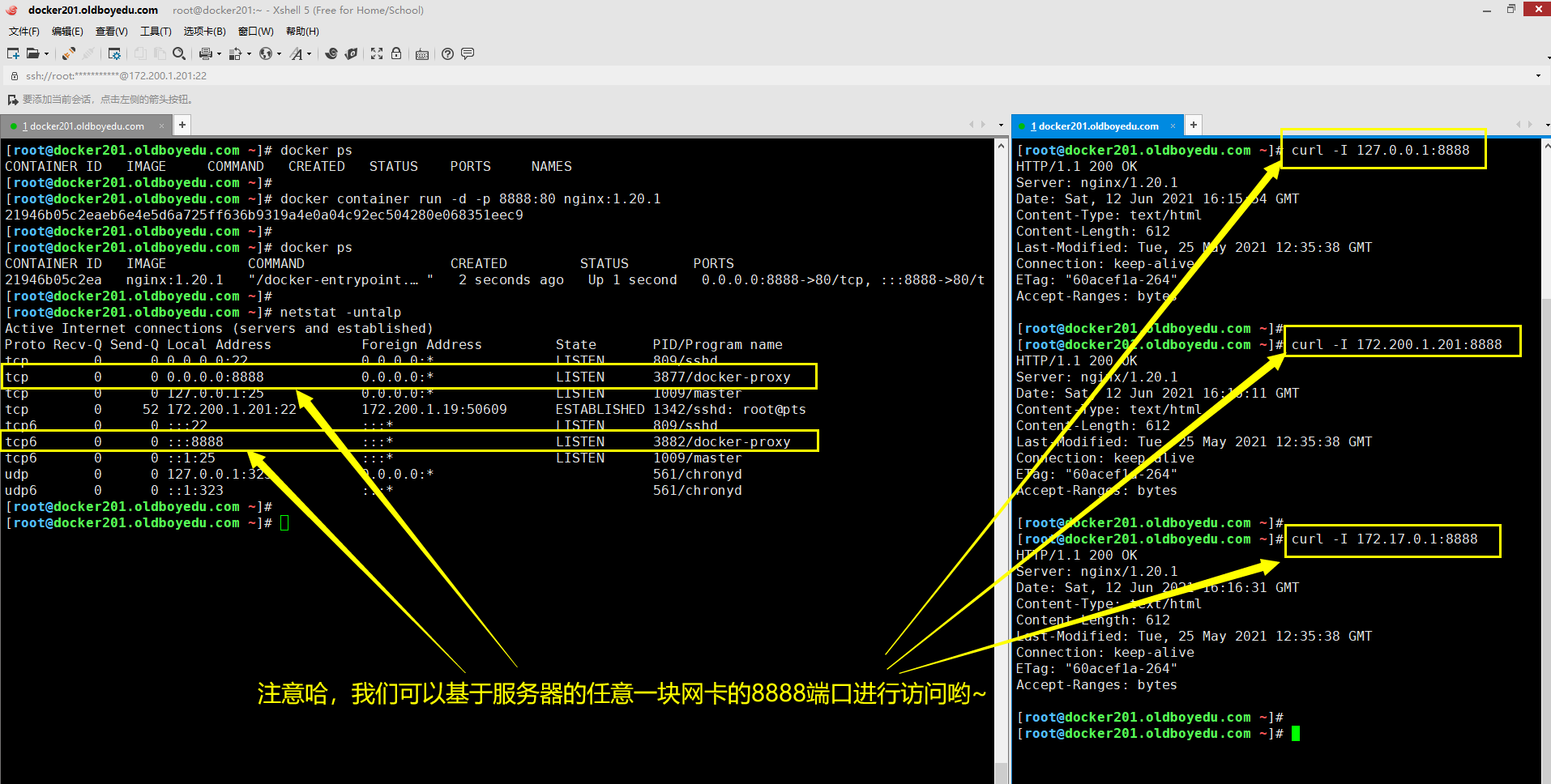Click the Help question mark icon
The width and height of the screenshot is (1551, 784).
point(447,53)
